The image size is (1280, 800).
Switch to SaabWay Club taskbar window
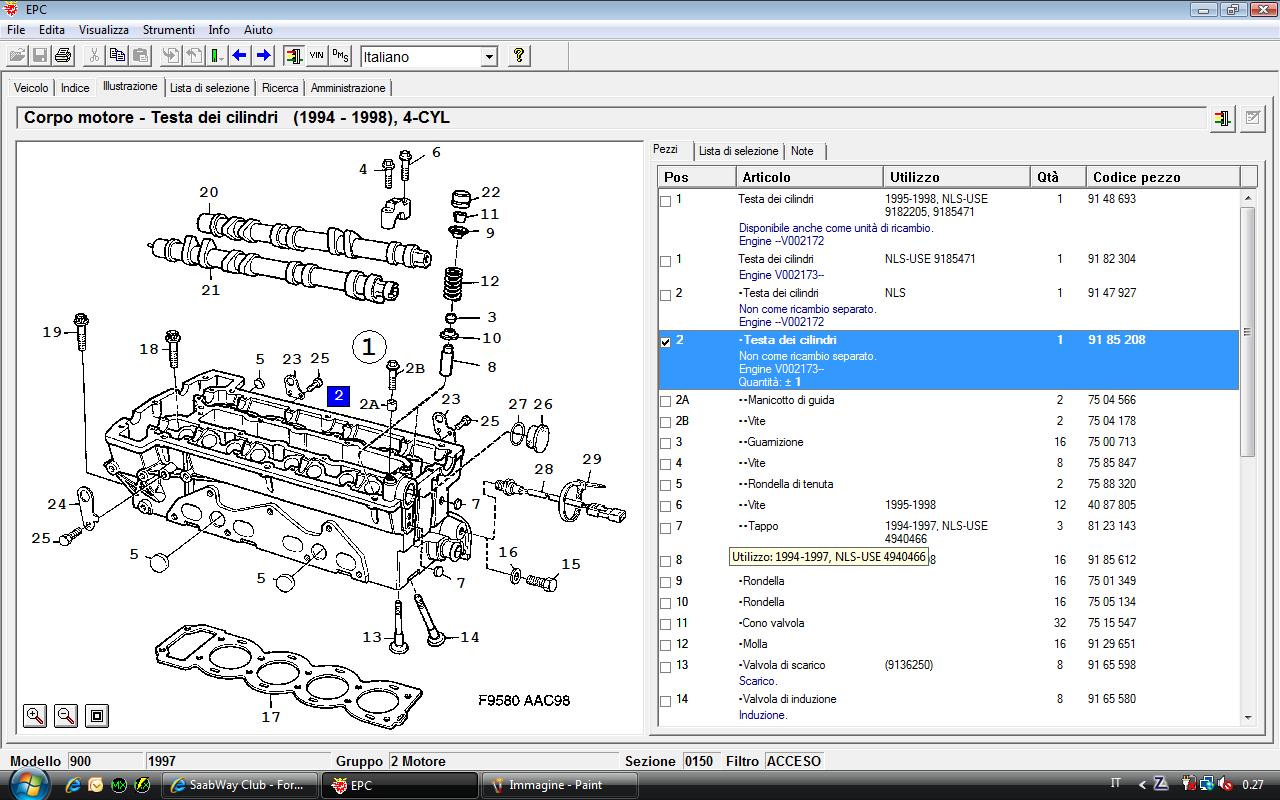(240, 785)
